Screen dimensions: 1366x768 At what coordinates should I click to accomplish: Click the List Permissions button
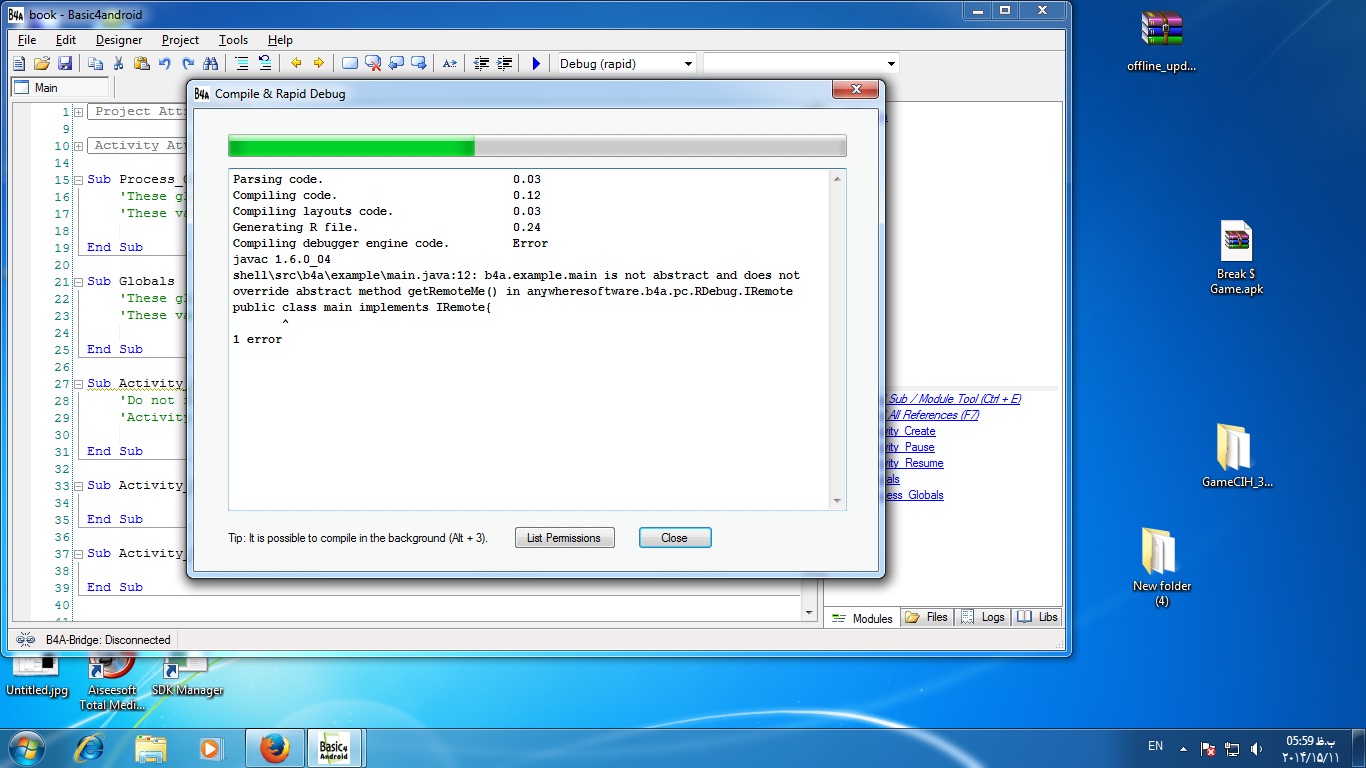click(x=564, y=538)
